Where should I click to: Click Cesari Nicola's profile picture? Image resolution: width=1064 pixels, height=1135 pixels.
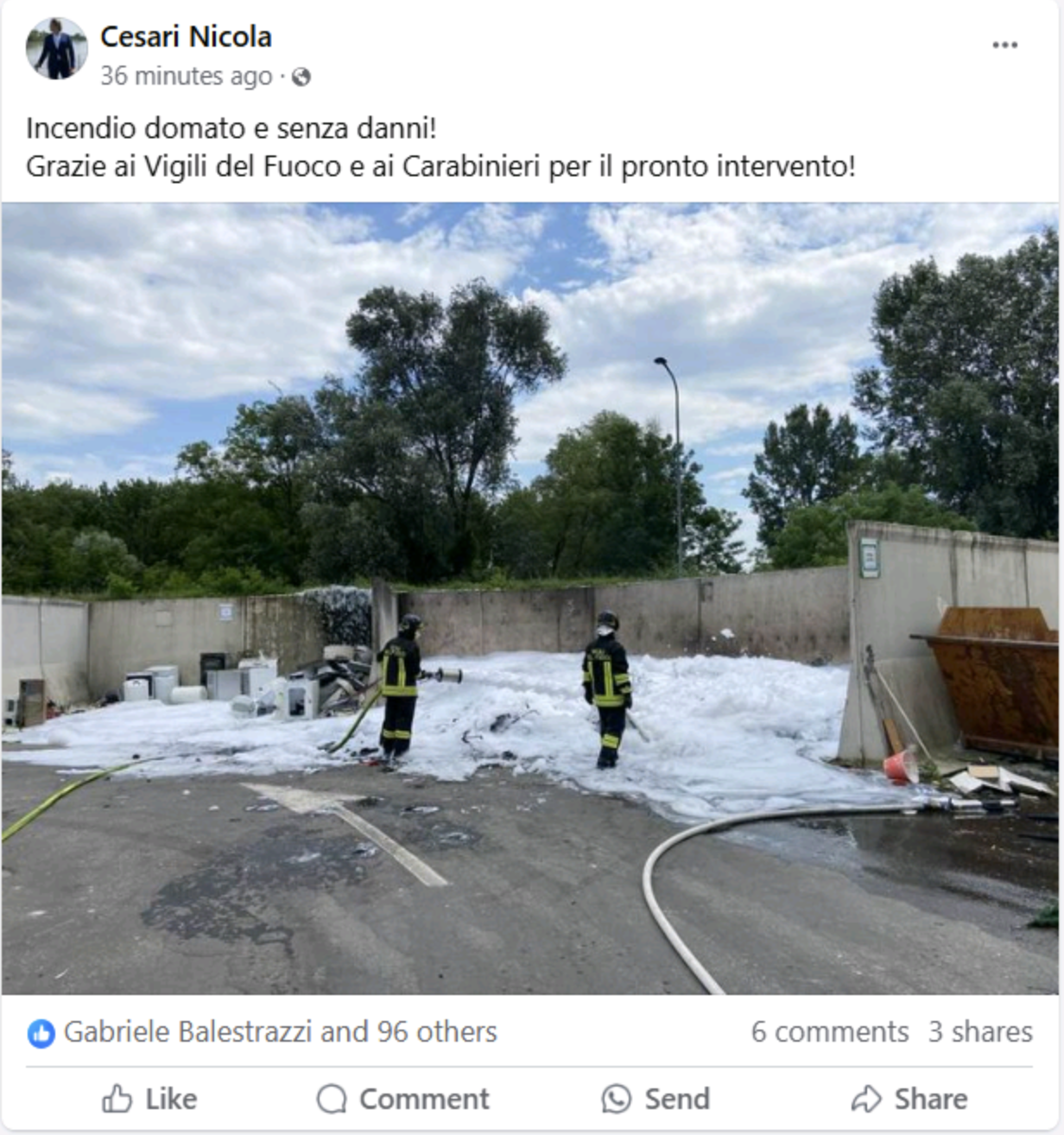57,48
